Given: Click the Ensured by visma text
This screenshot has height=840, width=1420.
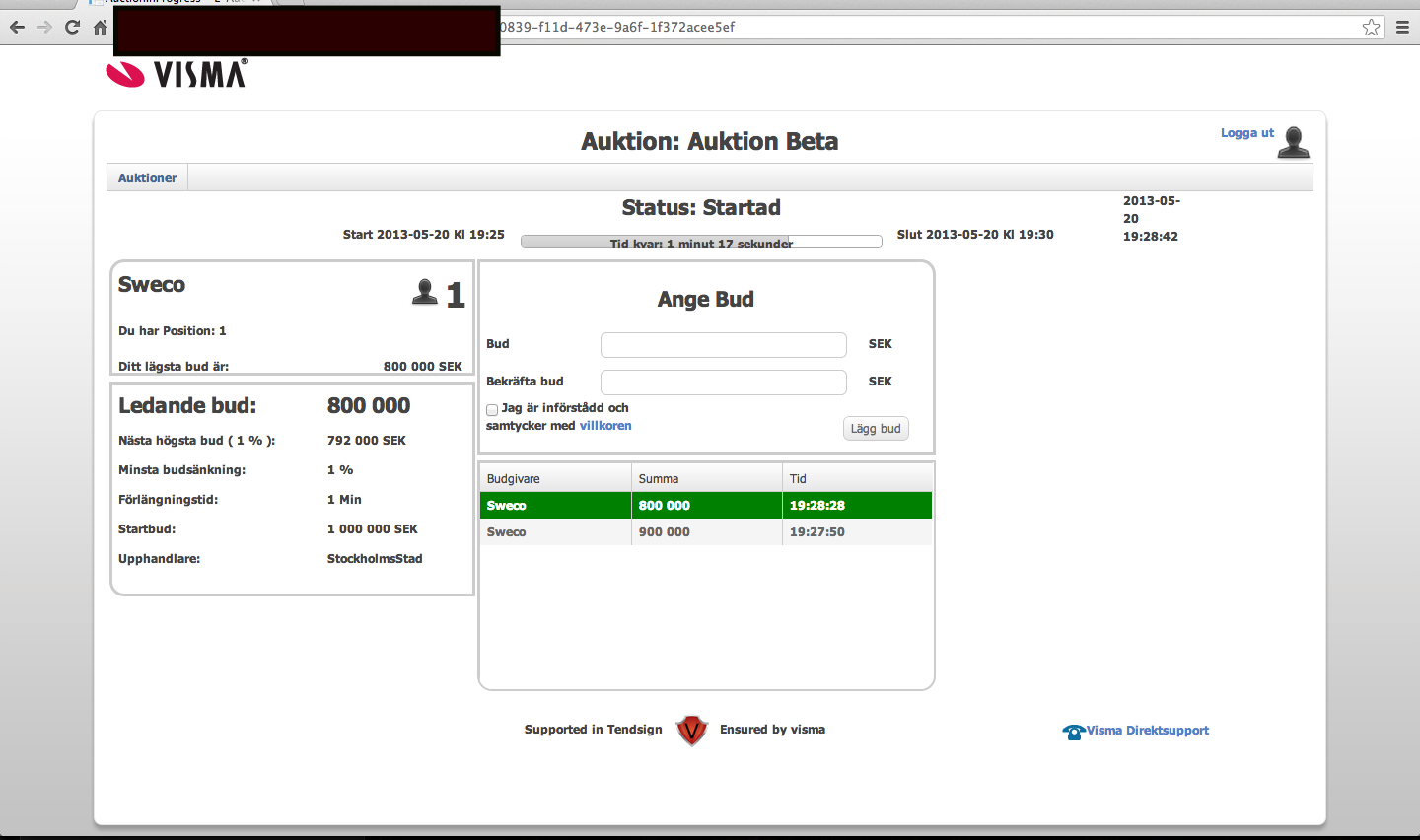Looking at the screenshot, I should click(x=773, y=730).
